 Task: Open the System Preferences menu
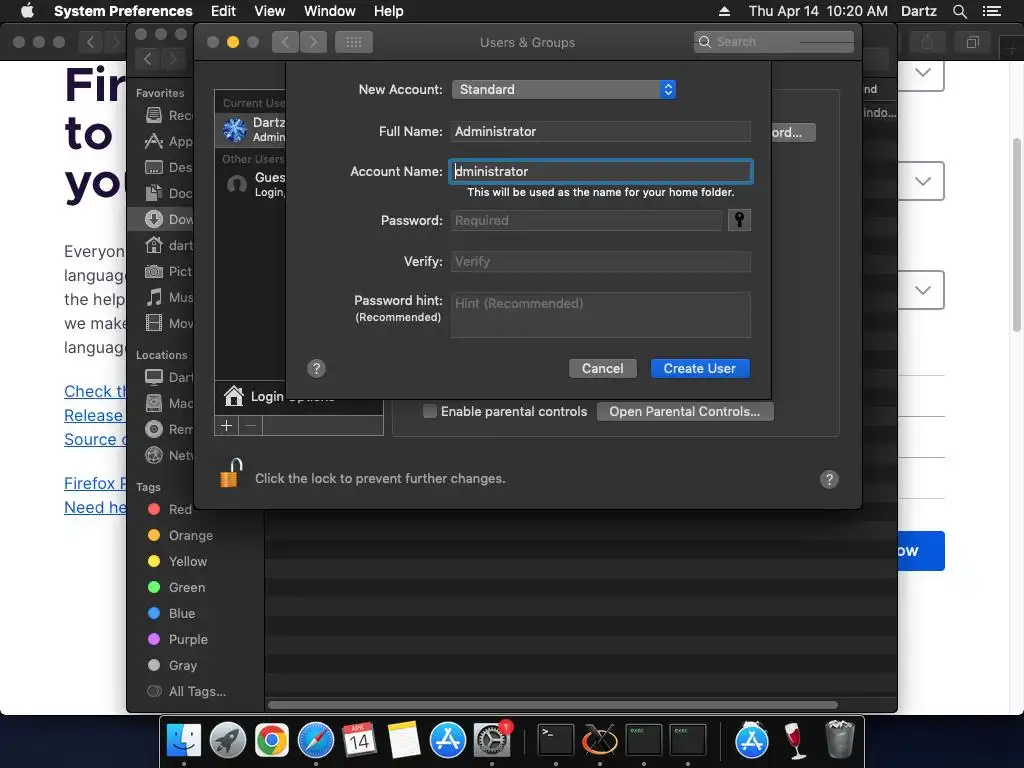(123, 11)
